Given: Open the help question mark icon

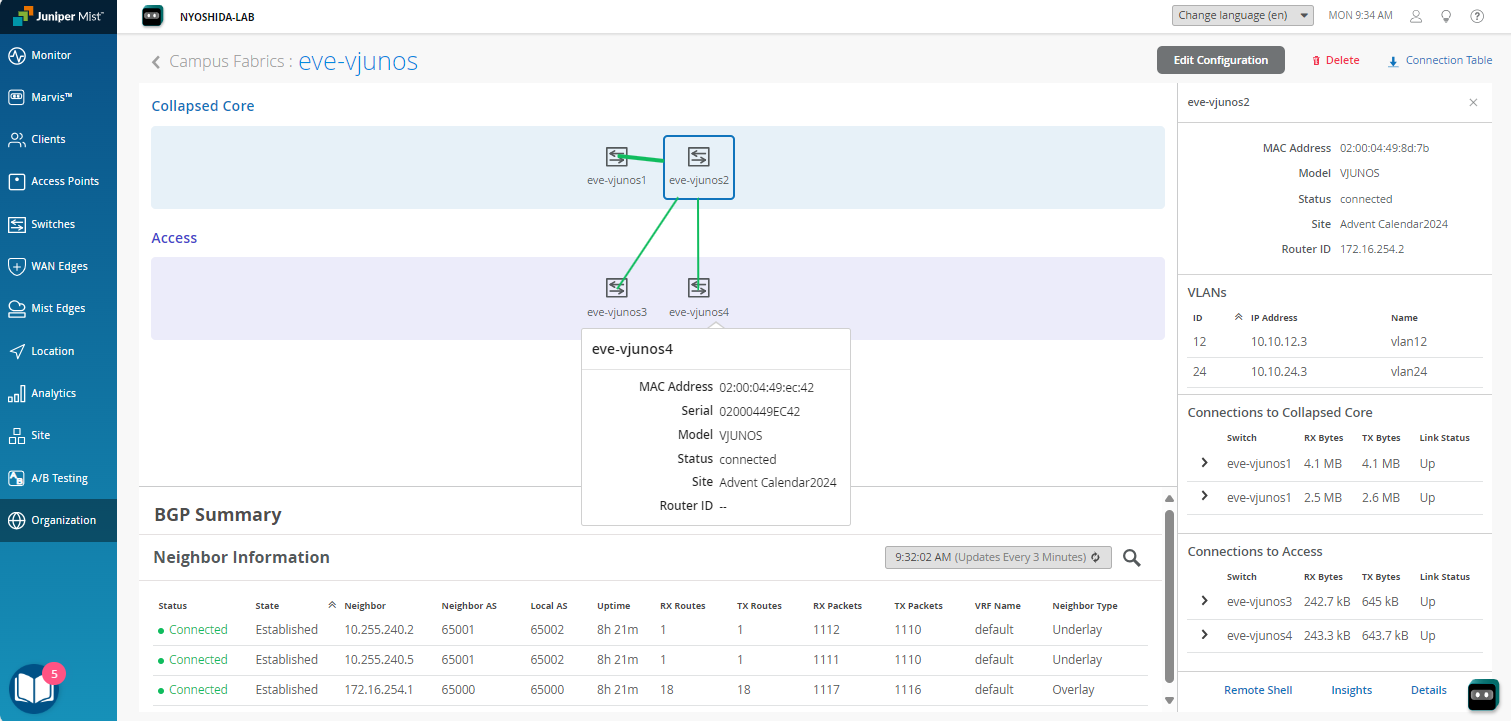Looking at the screenshot, I should (1477, 16).
